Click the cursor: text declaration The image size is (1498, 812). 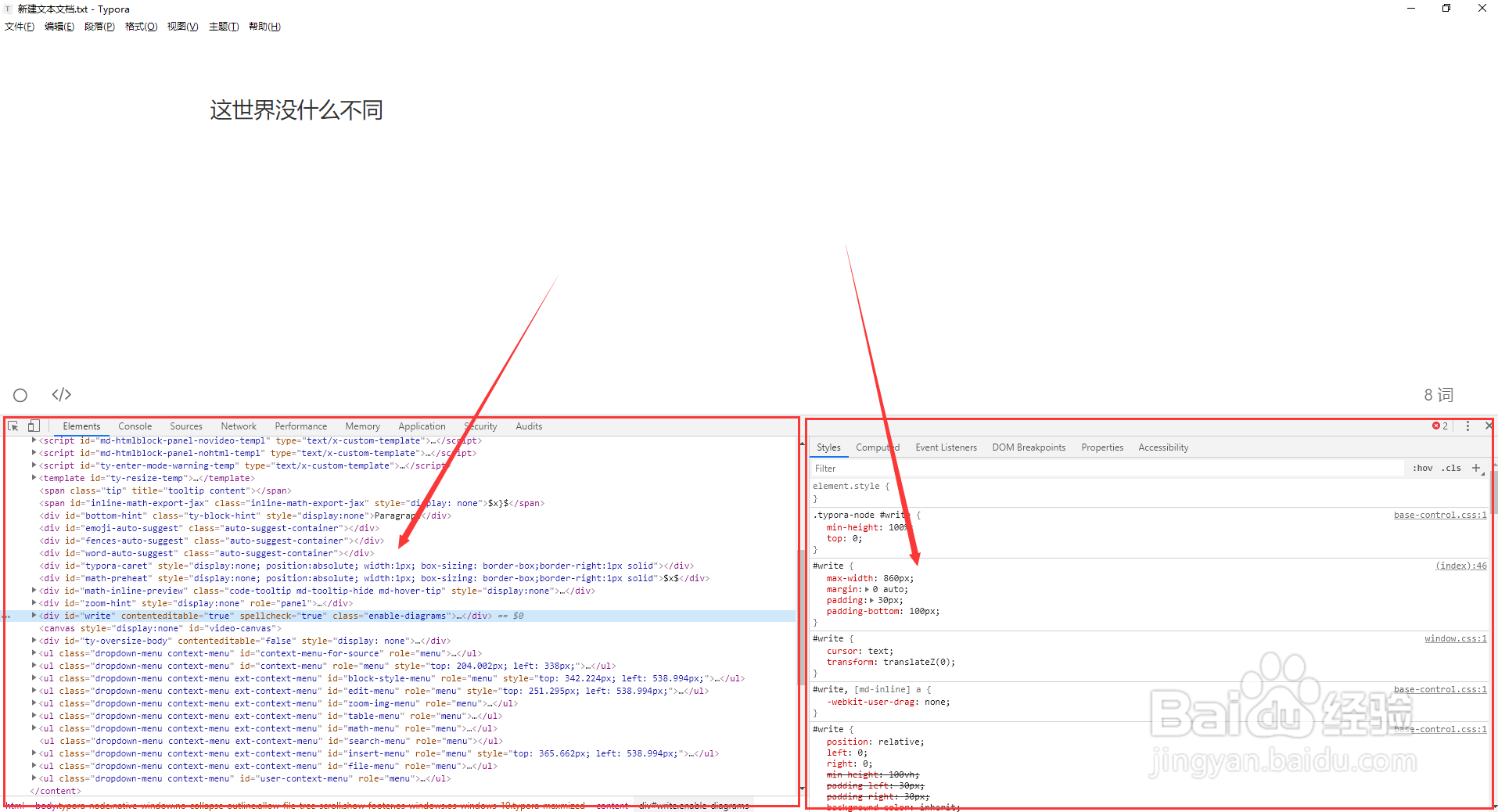[860, 651]
